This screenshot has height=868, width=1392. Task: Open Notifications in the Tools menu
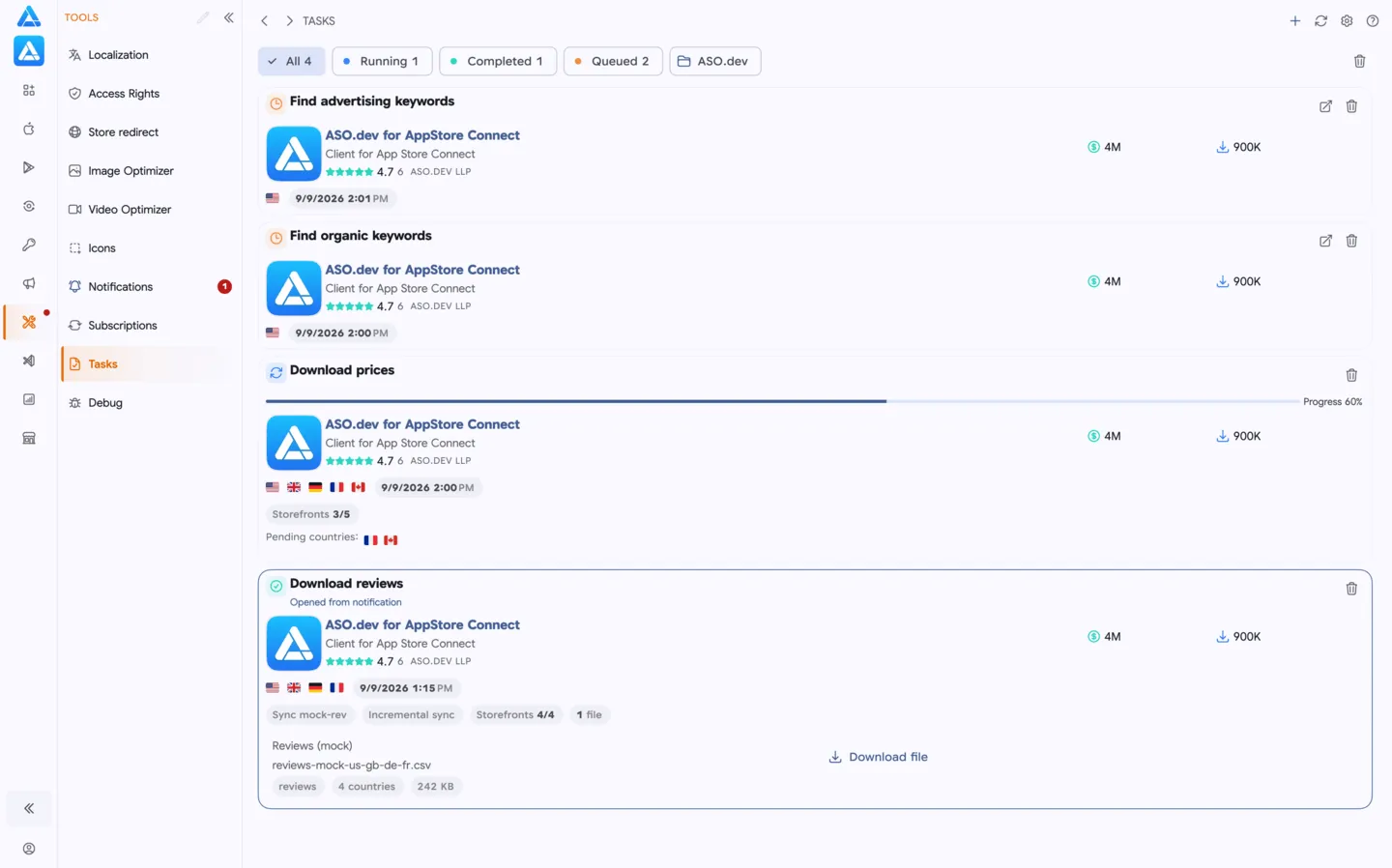[x=149, y=287]
